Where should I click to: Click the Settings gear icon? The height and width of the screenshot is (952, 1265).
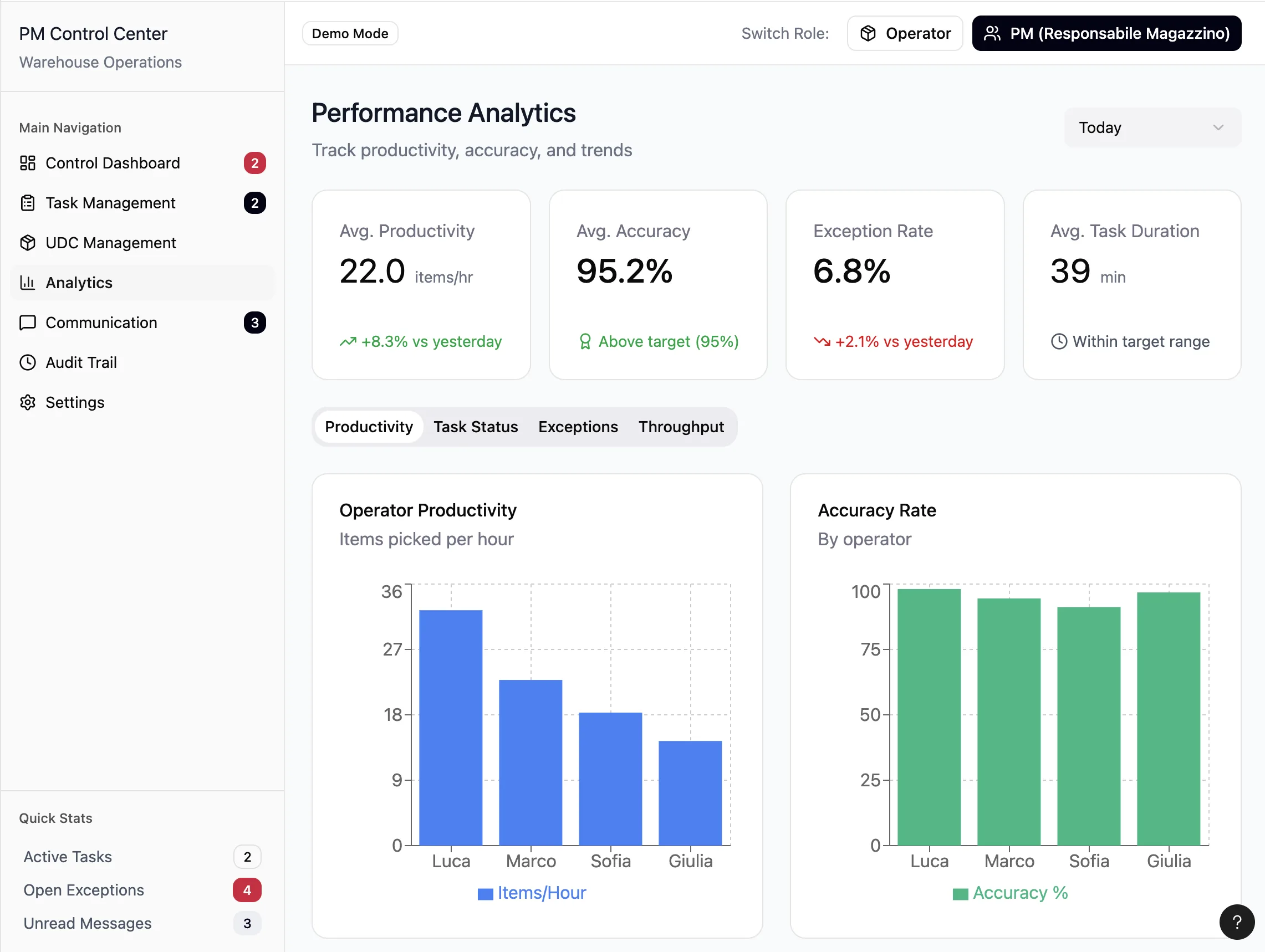tap(28, 402)
